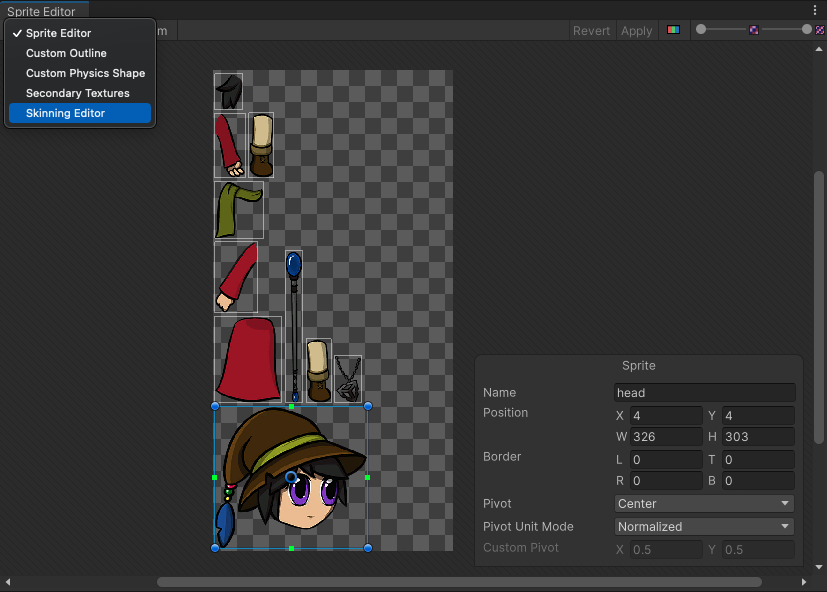Open the Pivot dropdown set to Center
This screenshot has width=827, height=592.
tap(704, 504)
